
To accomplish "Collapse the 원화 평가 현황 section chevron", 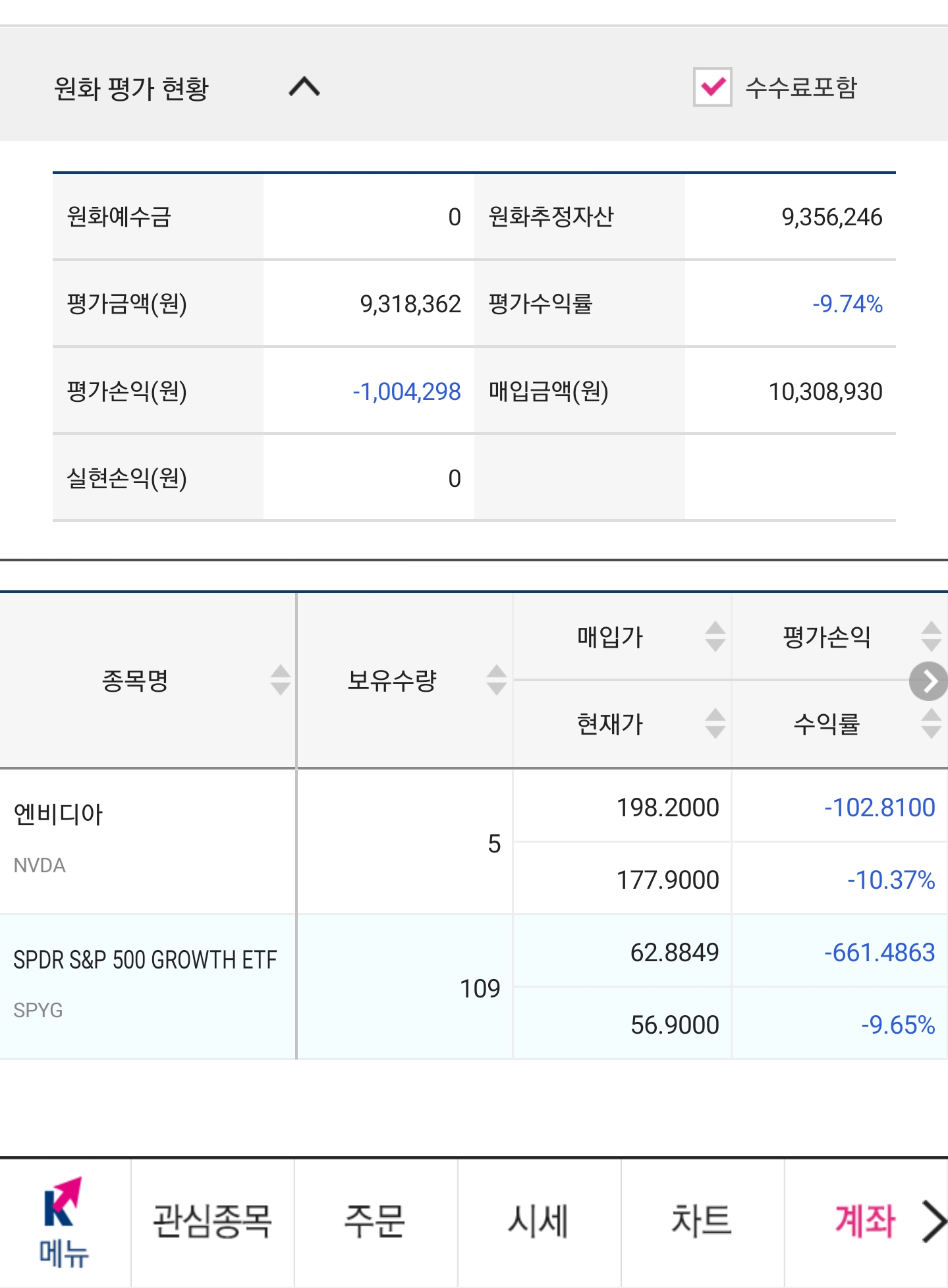I will point(304,87).
